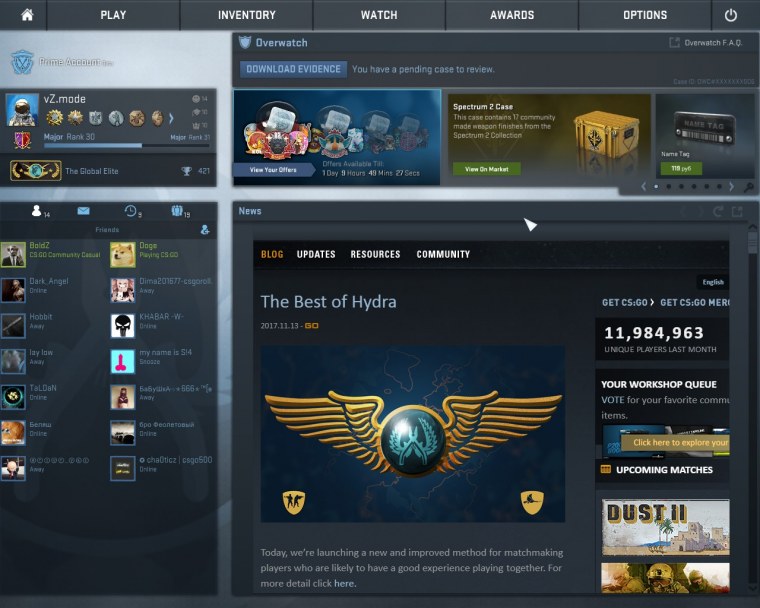Show recent teammates clock icon

tap(131, 211)
